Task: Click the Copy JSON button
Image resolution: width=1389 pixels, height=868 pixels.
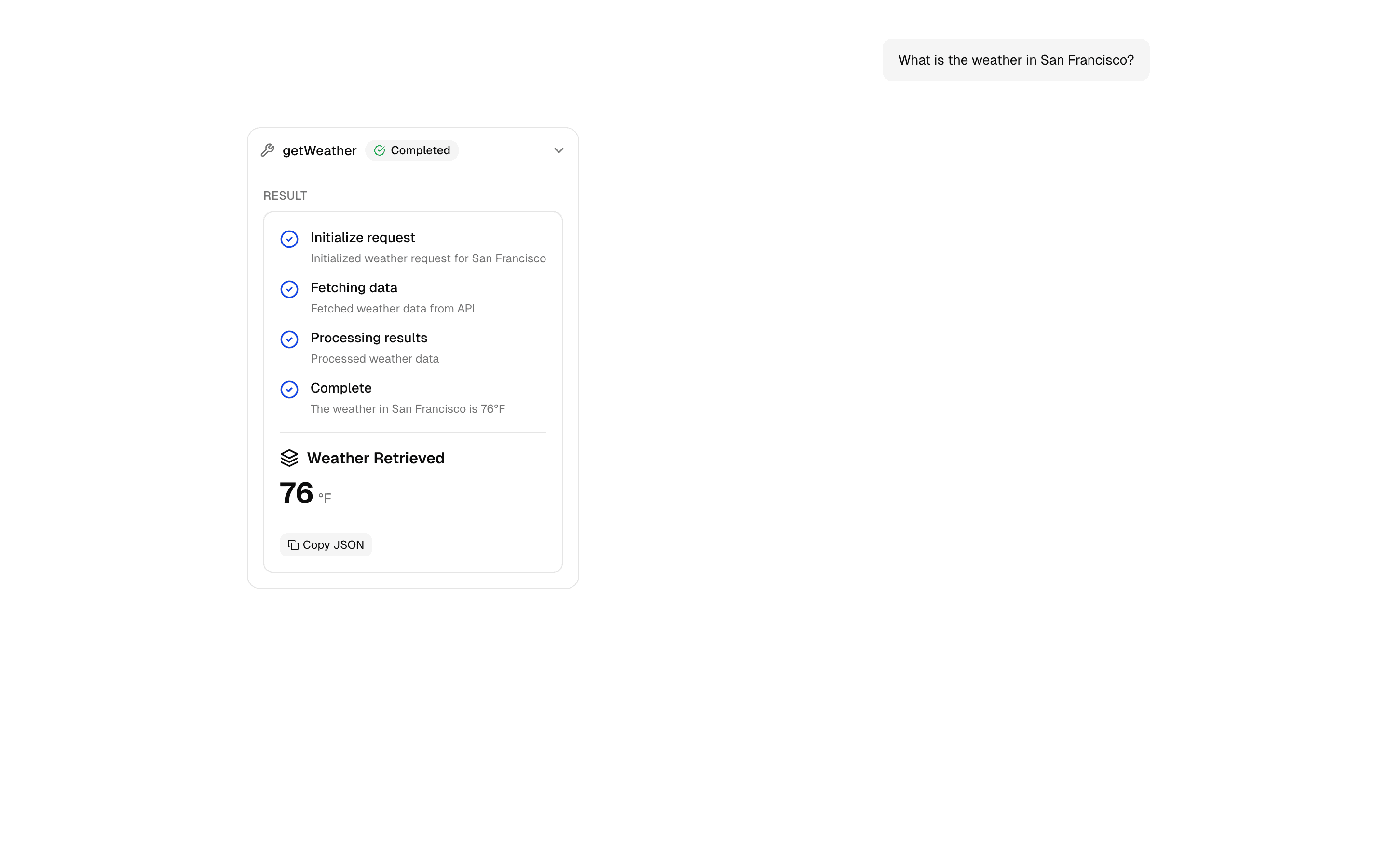Action: tap(326, 544)
